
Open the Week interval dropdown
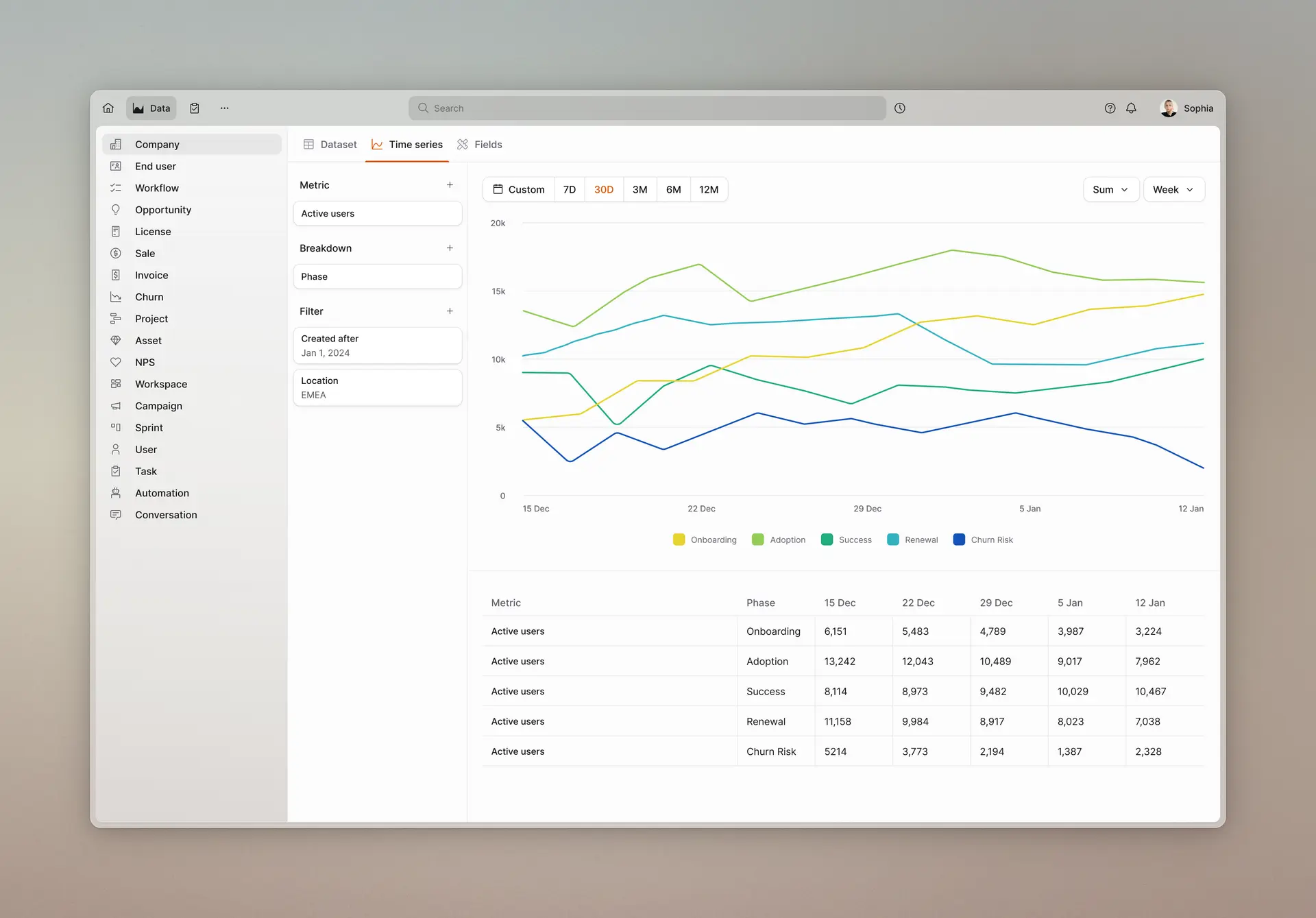pyautogui.click(x=1173, y=189)
